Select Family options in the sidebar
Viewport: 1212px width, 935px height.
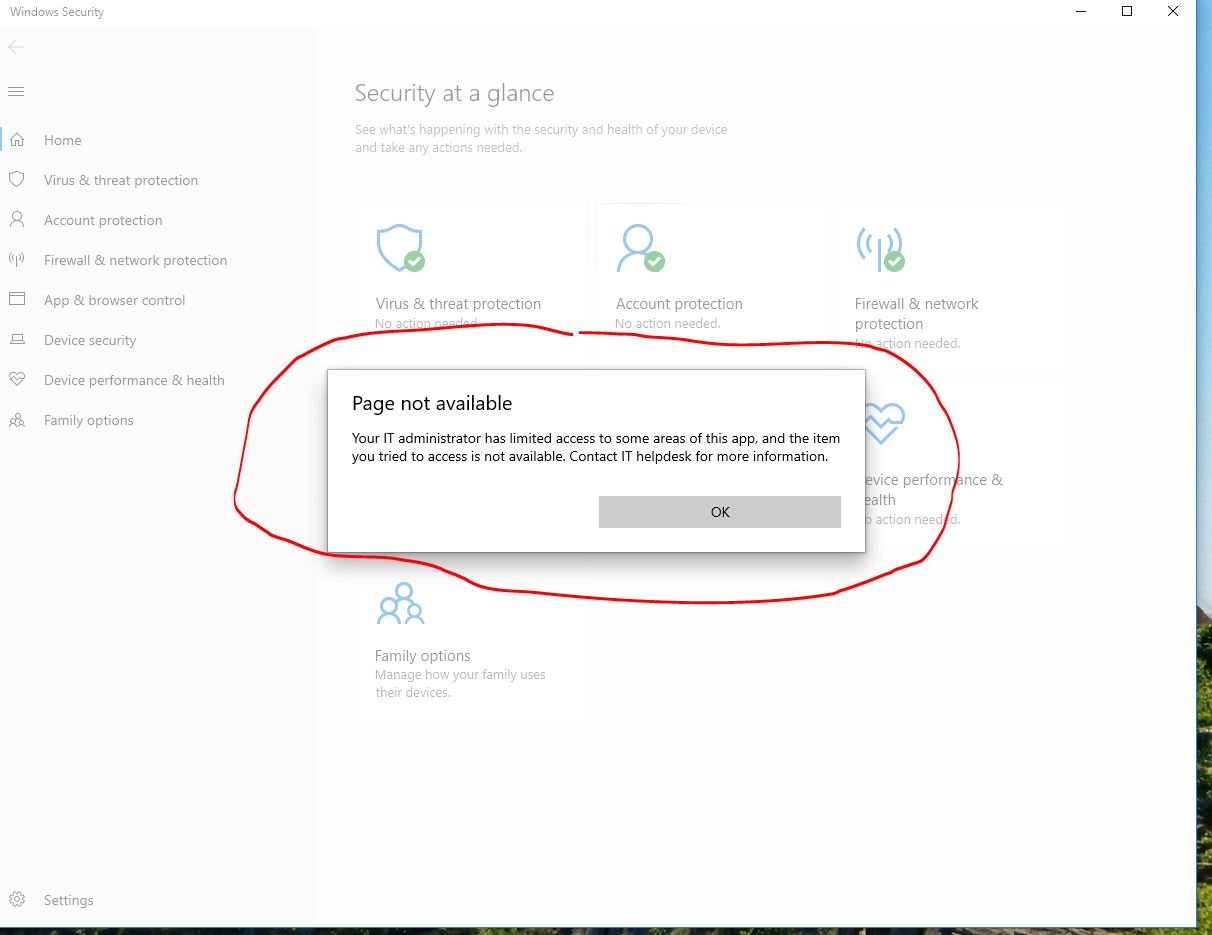click(x=89, y=420)
